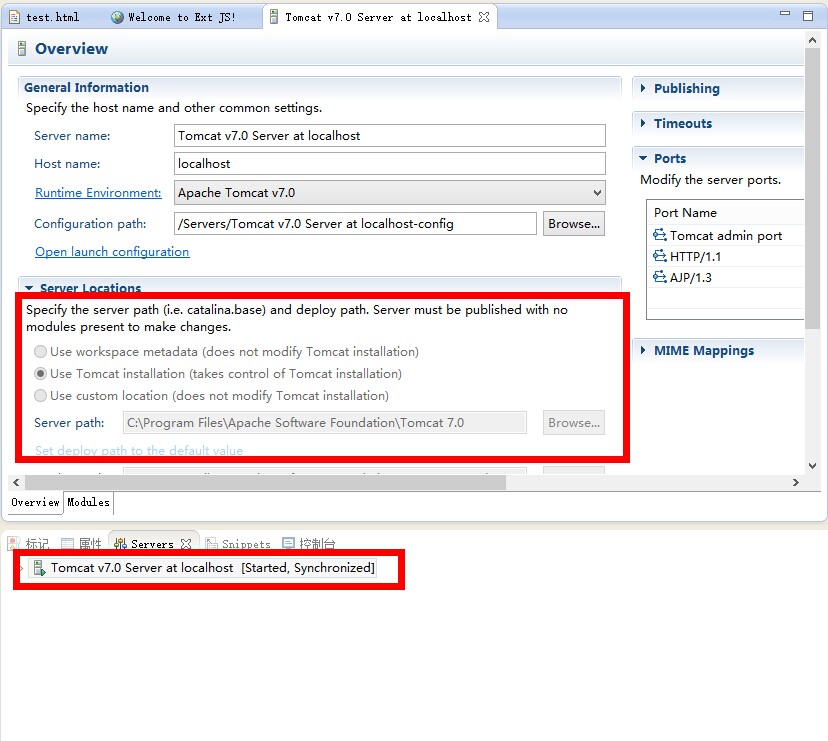Select Tomcat v7.0 Server at localhost row
The image size is (828, 741).
point(202,568)
